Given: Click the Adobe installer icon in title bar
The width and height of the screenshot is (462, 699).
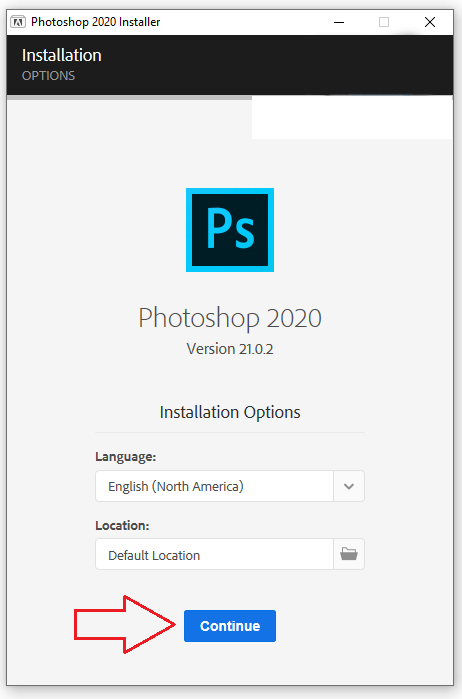Looking at the screenshot, I should (18, 21).
